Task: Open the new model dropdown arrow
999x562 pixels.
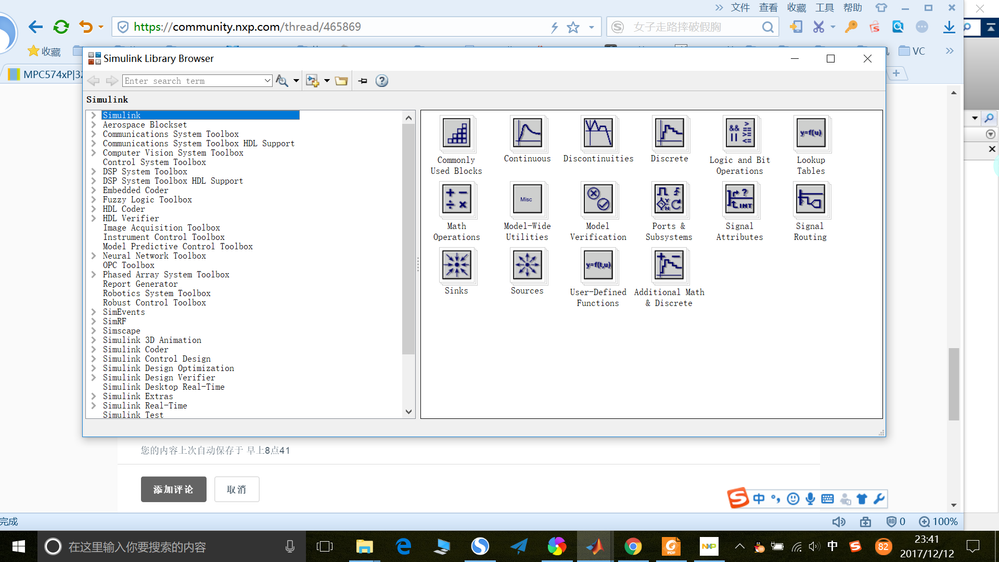Action: tap(327, 81)
